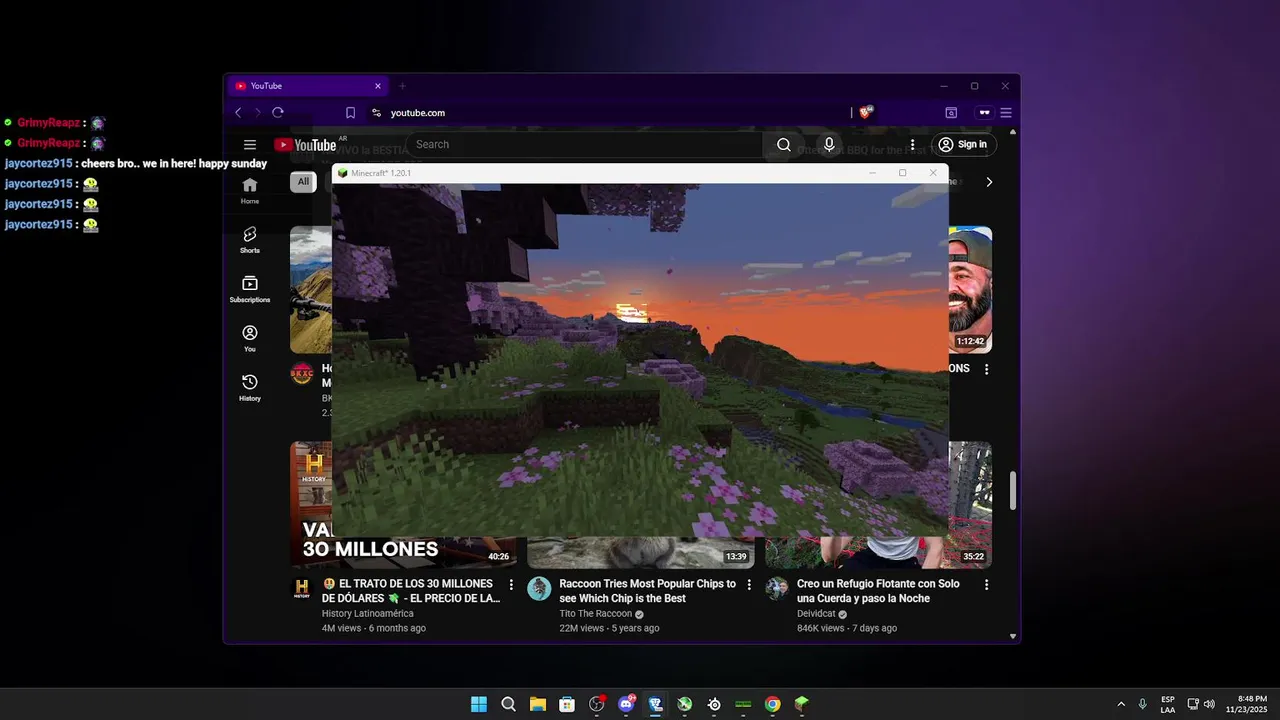Open the volume control in tray
This screenshot has width=1280, height=720.
[1209, 704]
